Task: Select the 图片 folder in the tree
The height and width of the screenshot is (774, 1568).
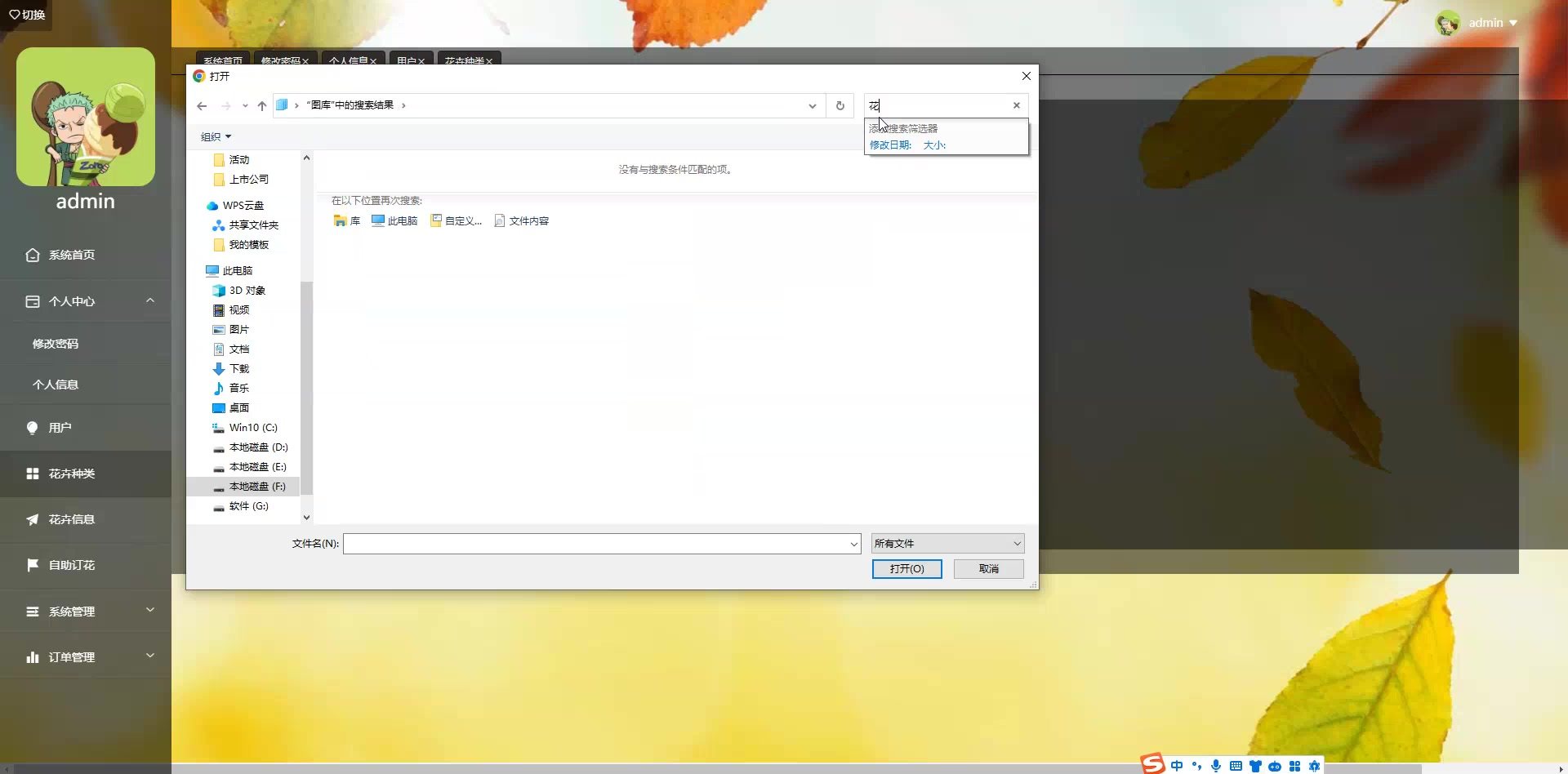Action: click(x=230, y=330)
